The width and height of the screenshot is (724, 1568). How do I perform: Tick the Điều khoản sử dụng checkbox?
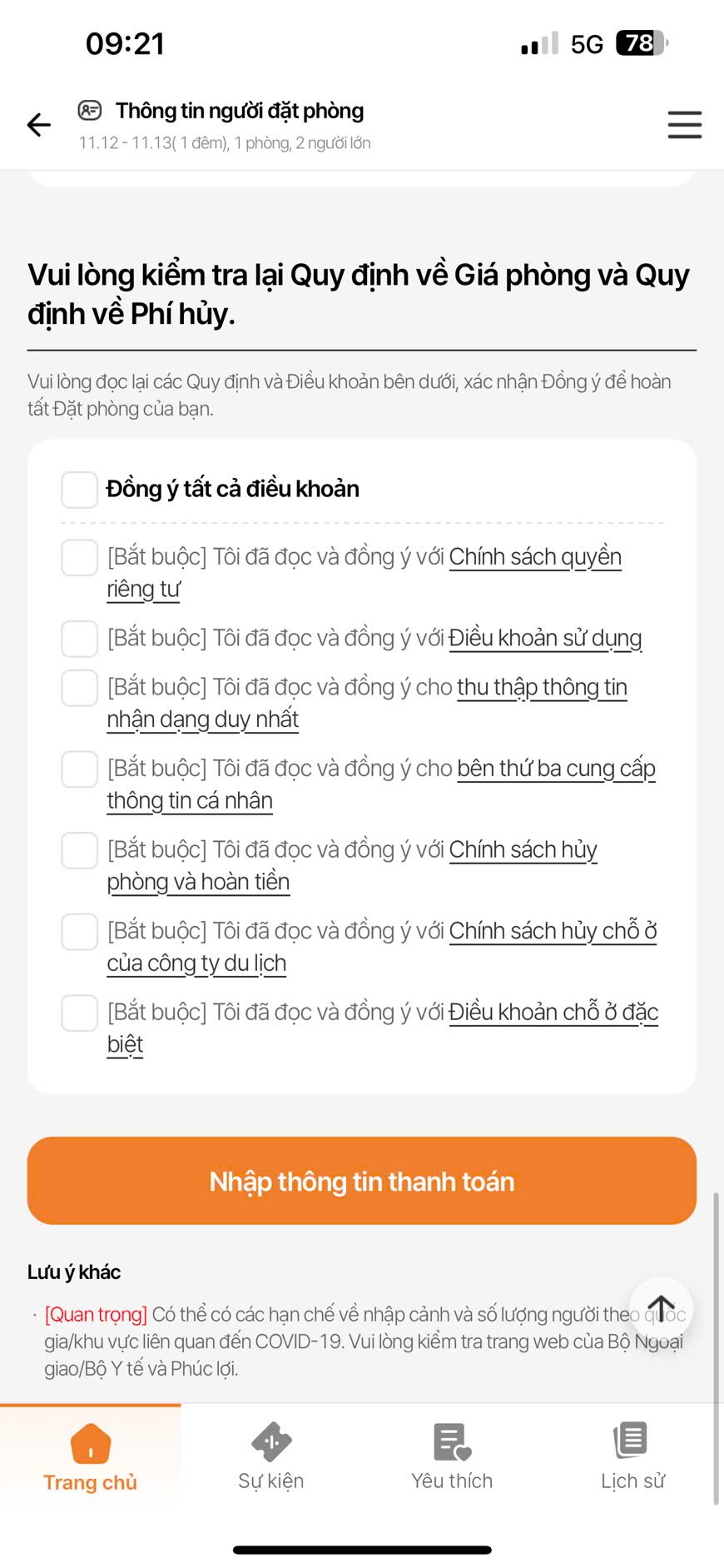tap(80, 639)
